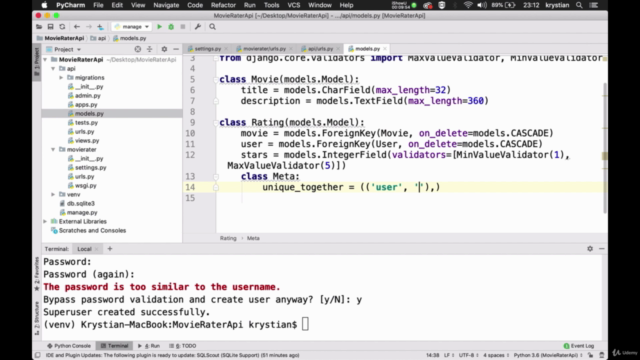Collapse the movierater folder
Image resolution: width=640 pixels, height=360 pixels.
click(53, 149)
